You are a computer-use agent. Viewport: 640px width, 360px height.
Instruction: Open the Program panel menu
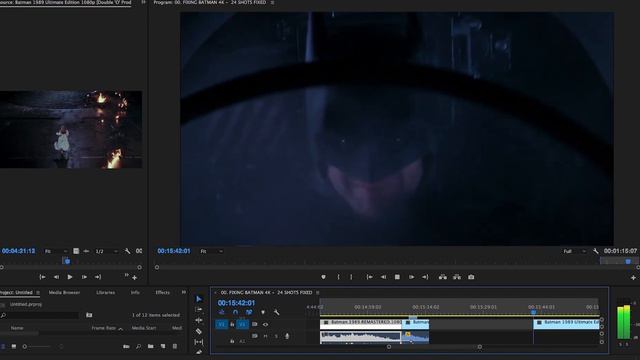[272, 2]
